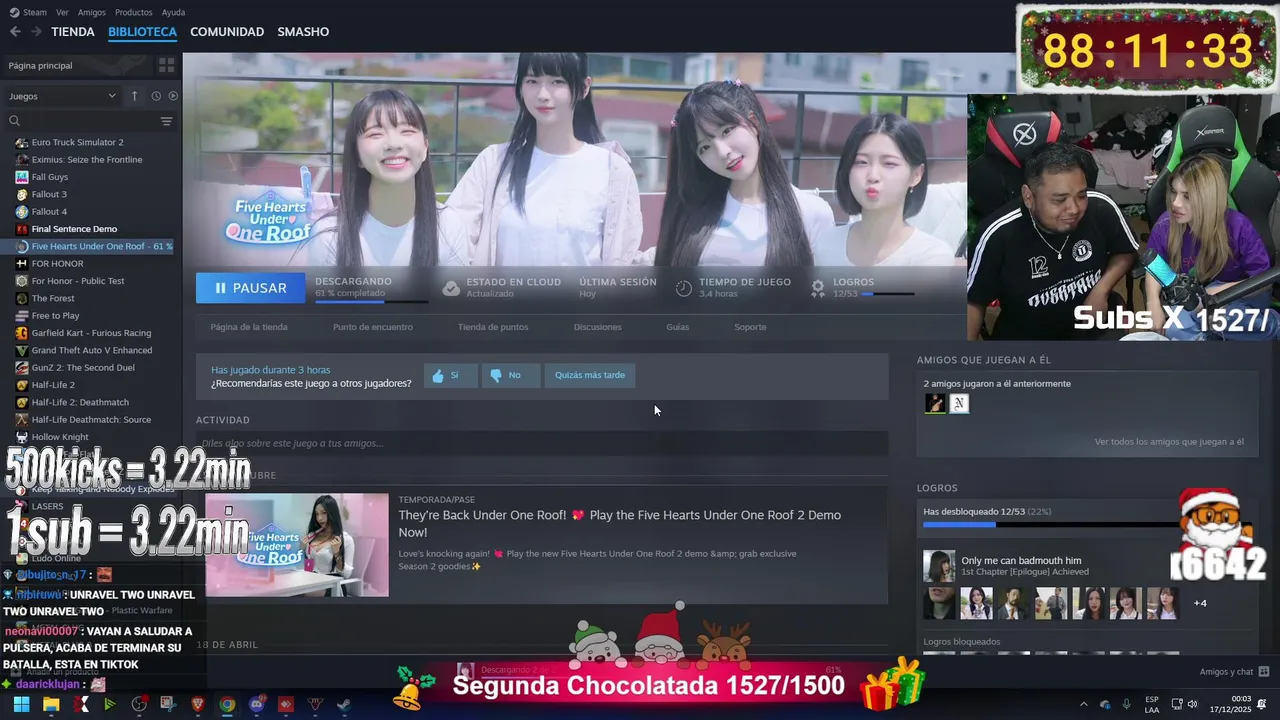Viewport: 1280px width, 720px height.
Task: Open the SMASHO profile tab
Action: pos(303,31)
